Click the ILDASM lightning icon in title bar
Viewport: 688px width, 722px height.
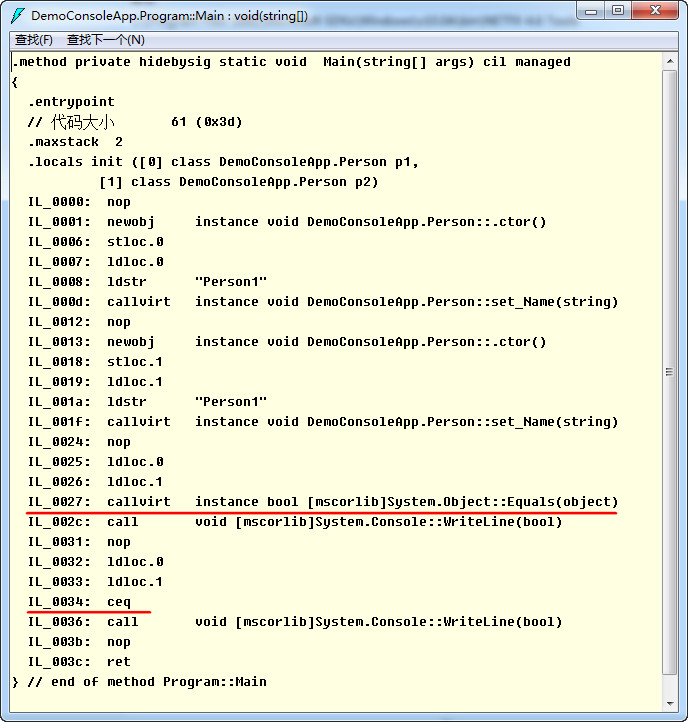click(x=17, y=16)
